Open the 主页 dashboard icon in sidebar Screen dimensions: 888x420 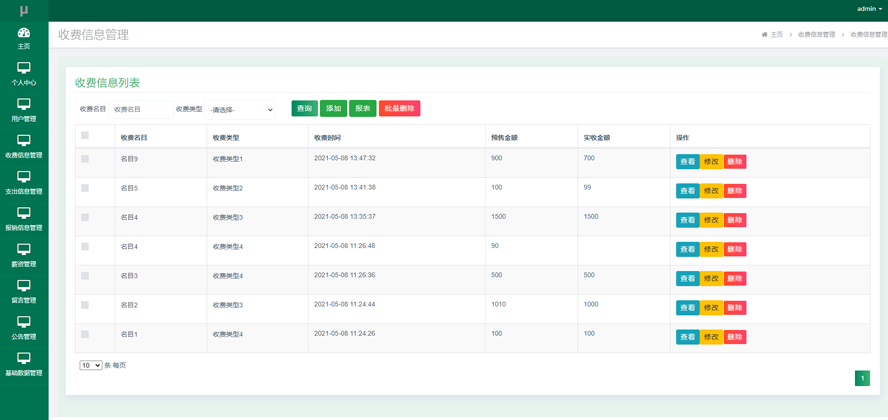[23, 34]
